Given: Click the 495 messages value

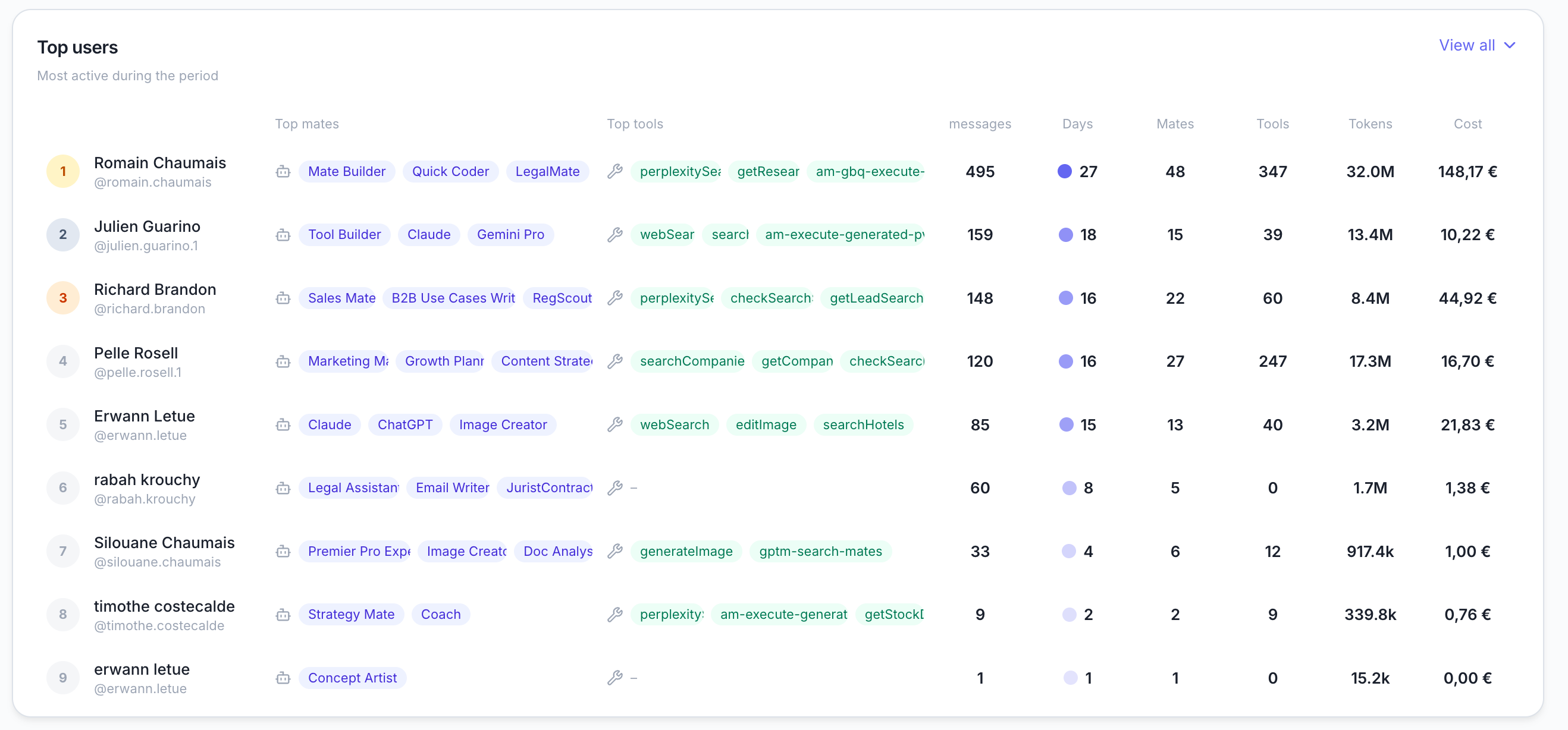Looking at the screenshot, I should pos(980,172).
